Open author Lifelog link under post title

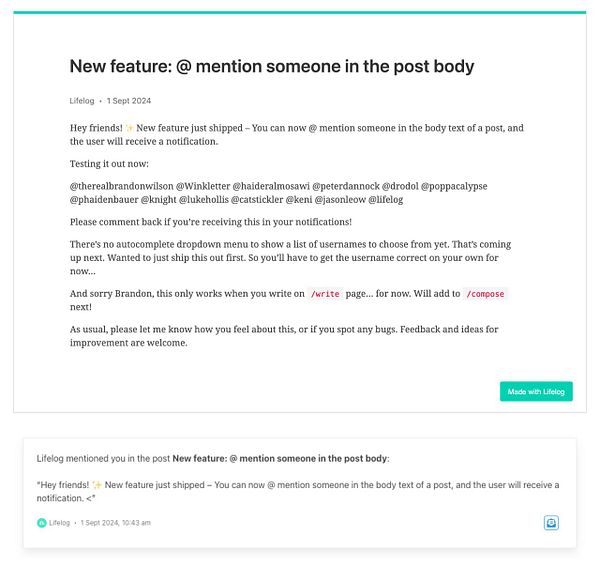coord(82,101)
